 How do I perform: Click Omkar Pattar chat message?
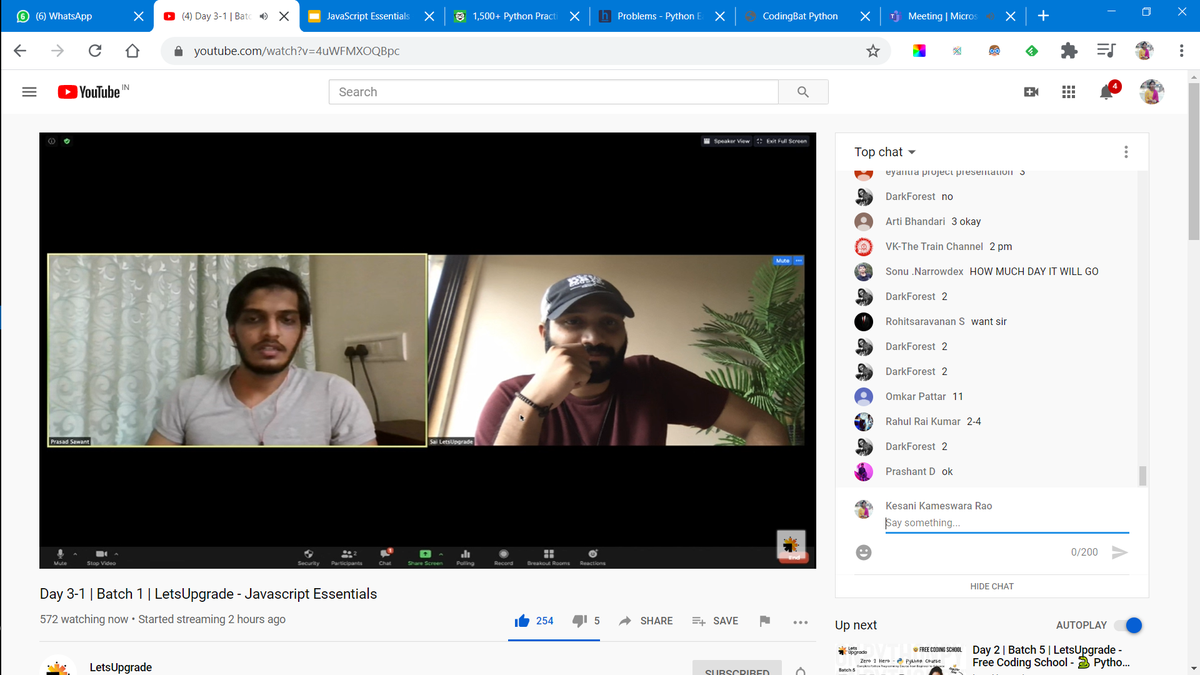click(x=992, y=397)
